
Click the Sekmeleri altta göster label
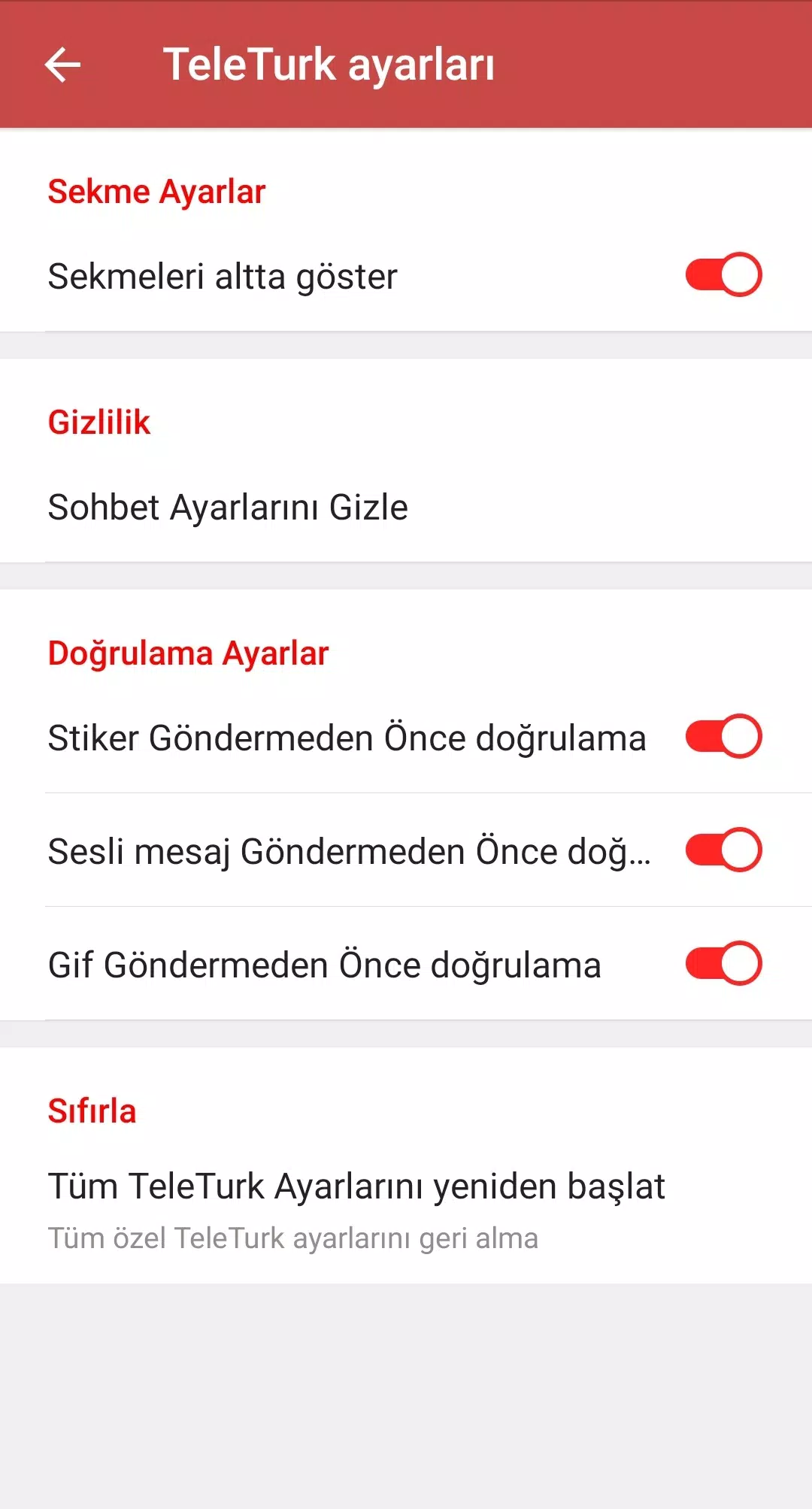click(223, 277)
